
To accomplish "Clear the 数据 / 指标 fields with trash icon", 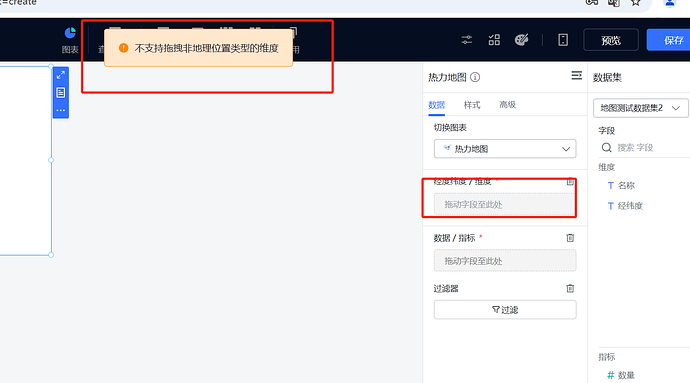I will pyautogui.click(x=570, y=238).
